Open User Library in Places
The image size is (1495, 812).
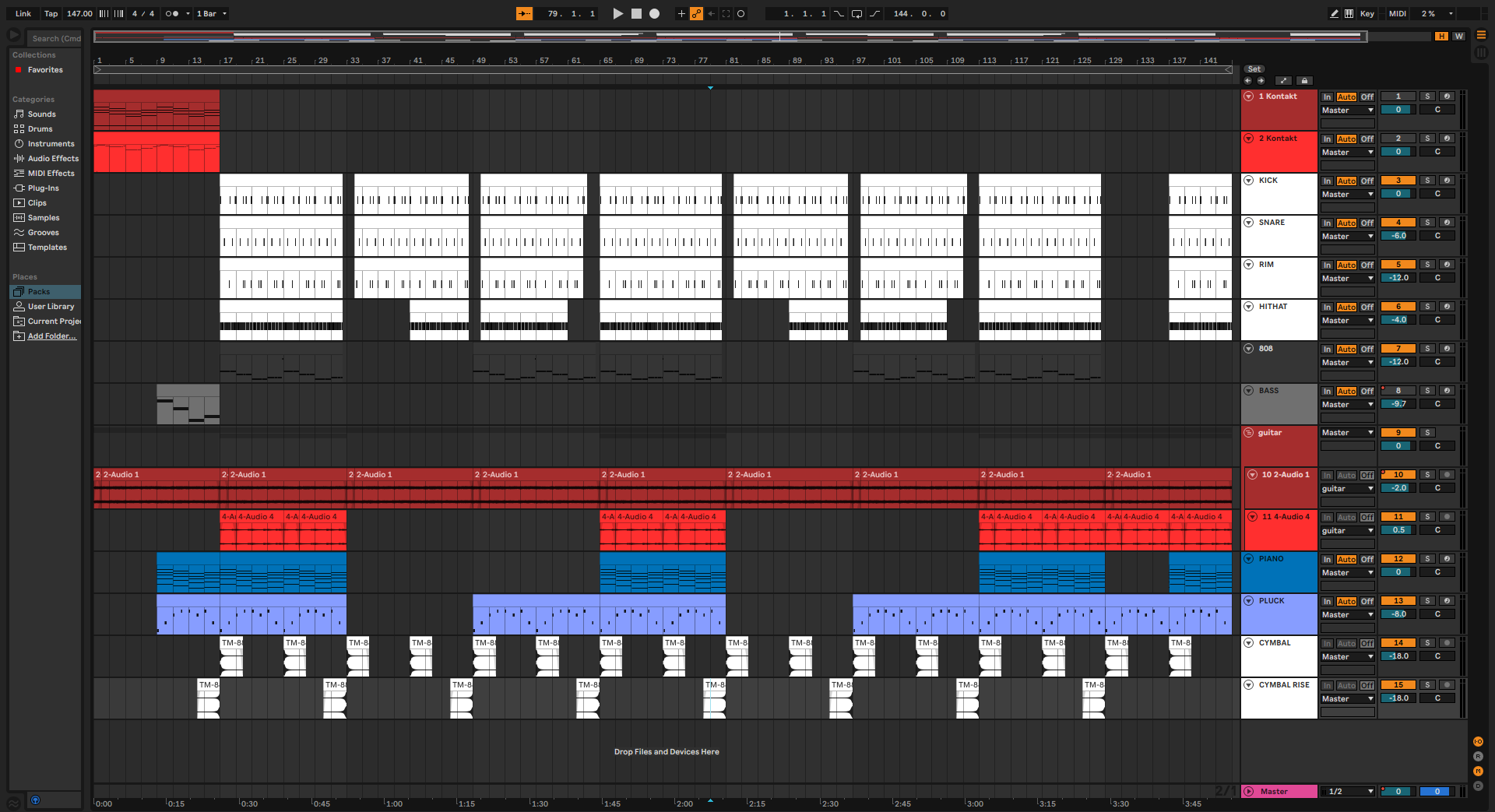(44, 306)
